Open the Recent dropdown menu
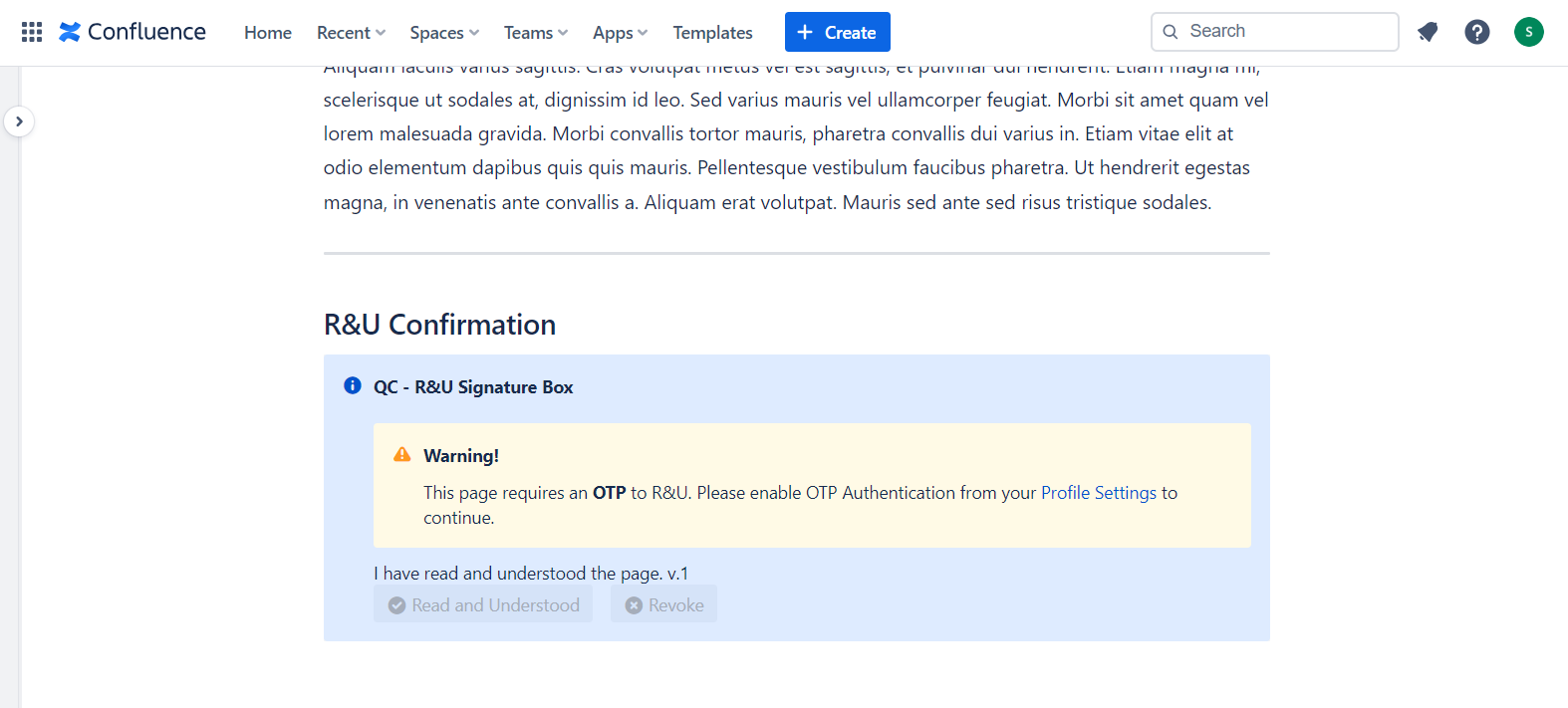 tap(351, 33)
